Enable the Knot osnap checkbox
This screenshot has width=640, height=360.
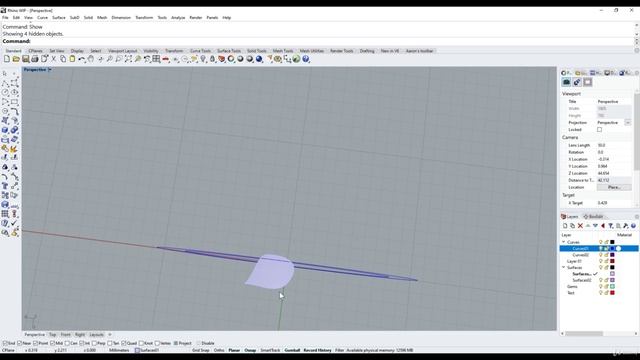(x=141, y=343)
